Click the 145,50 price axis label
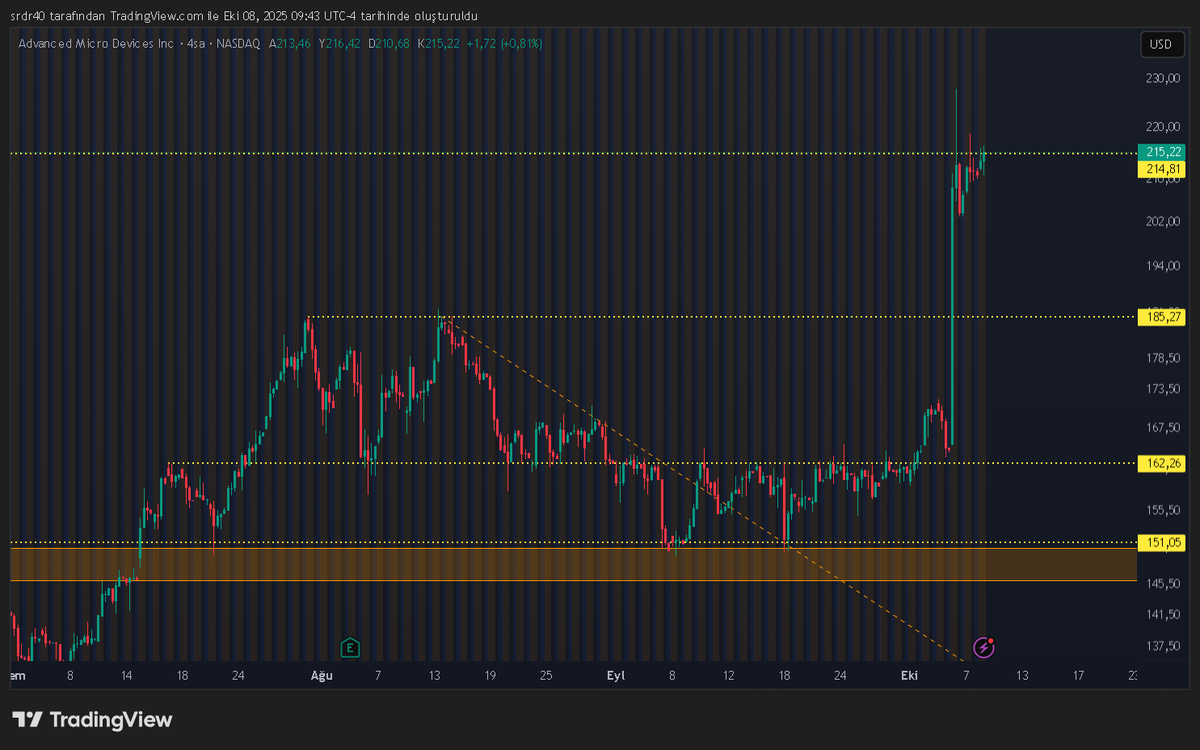This screenshot has height=750, width=1200. point(1163,583)
